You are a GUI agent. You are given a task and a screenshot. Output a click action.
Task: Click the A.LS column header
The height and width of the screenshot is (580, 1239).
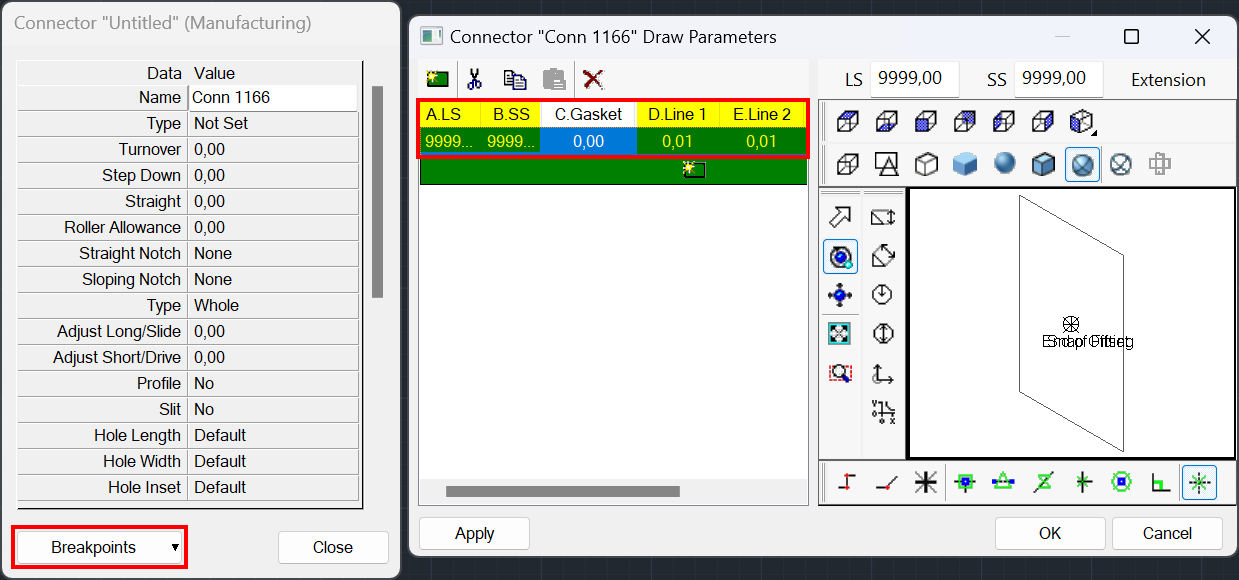(x=449, y=114)
